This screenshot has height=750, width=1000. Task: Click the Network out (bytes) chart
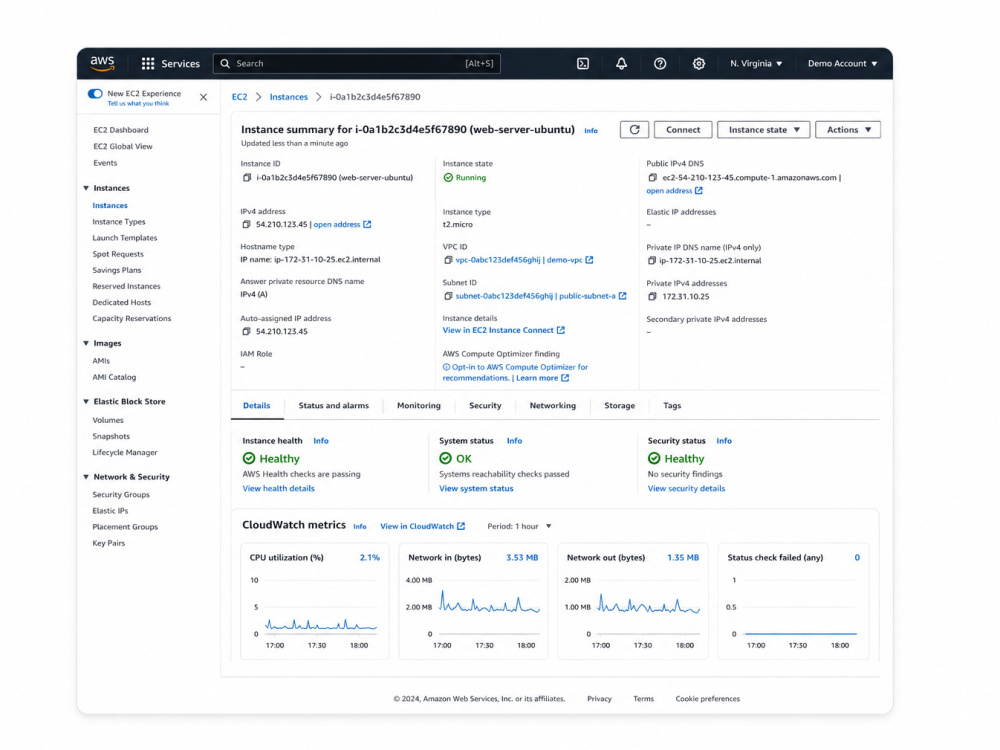[x=632, y=601]
